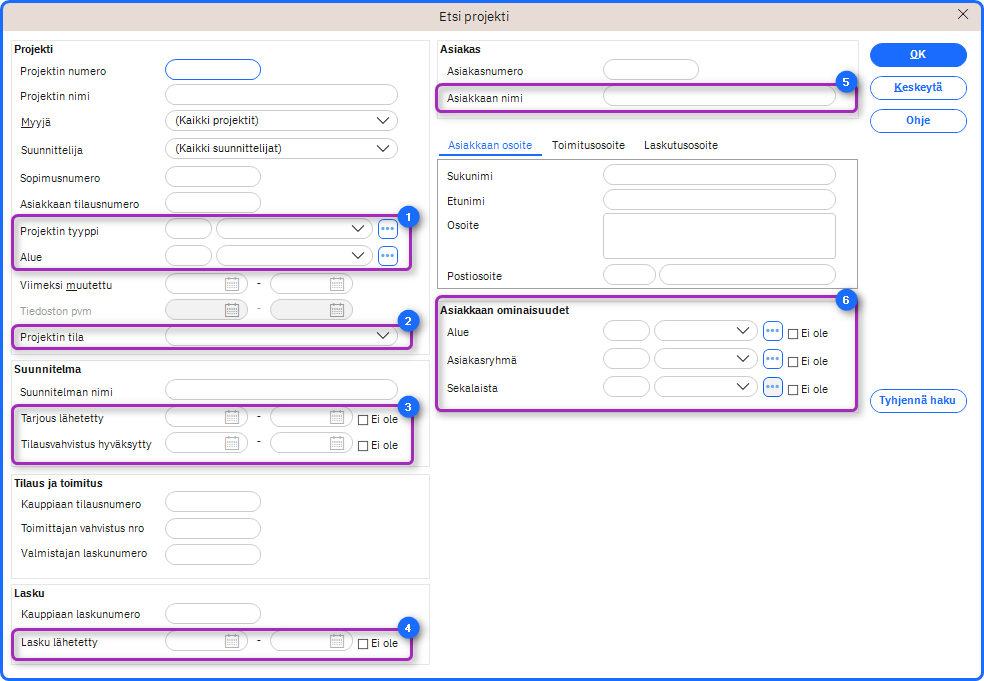Open calendar for Tarjous lähetetty start date
Image resolution: width=984 pixels, height=681 pixels.
point(232,417)
